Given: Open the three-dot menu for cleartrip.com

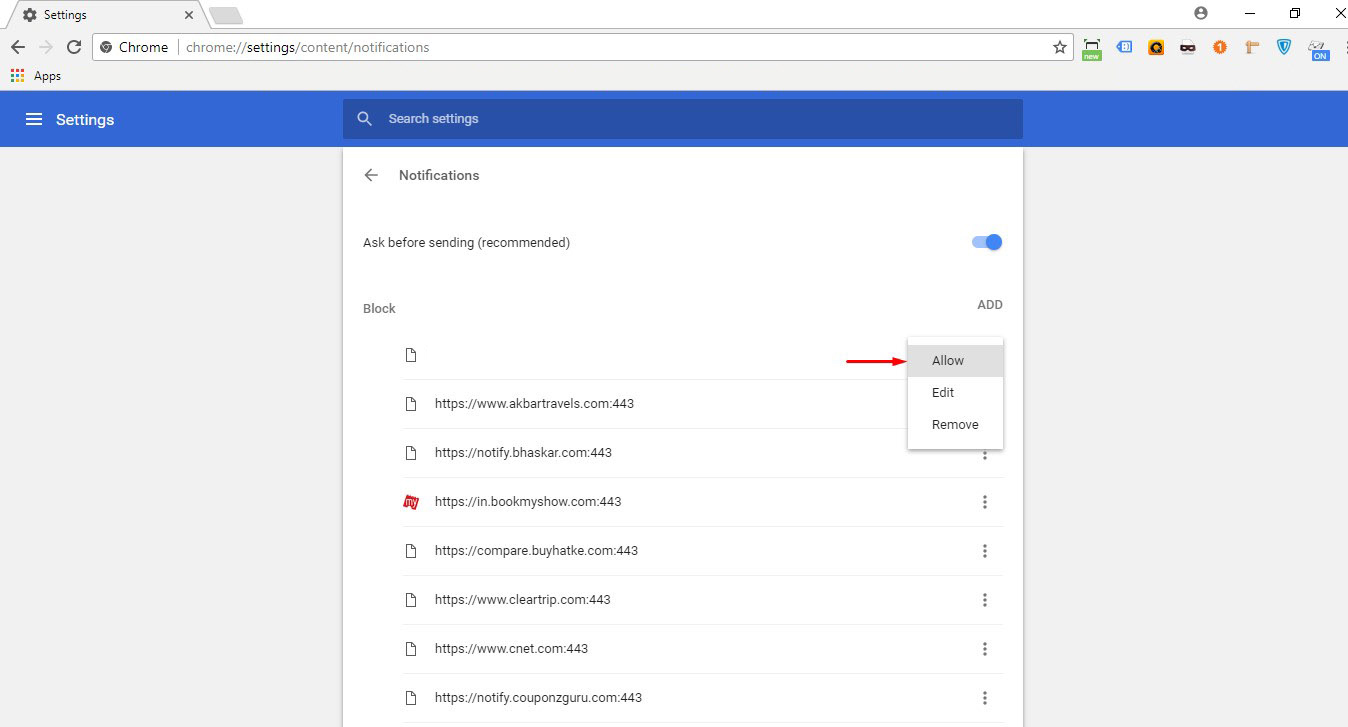Looking at the screenshot, I should pyautogui.click(x=985, y=599).
